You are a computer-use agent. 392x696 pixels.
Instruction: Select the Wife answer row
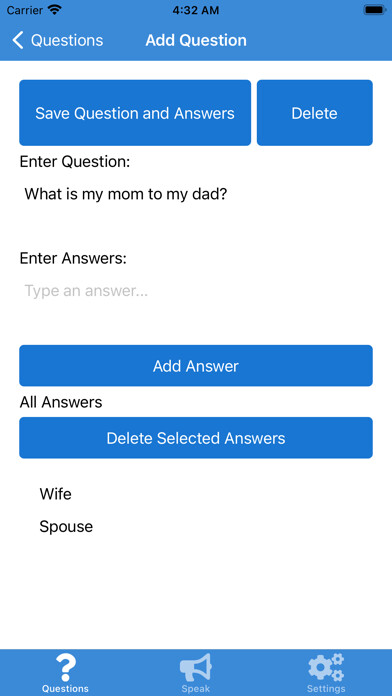(196, 494)
